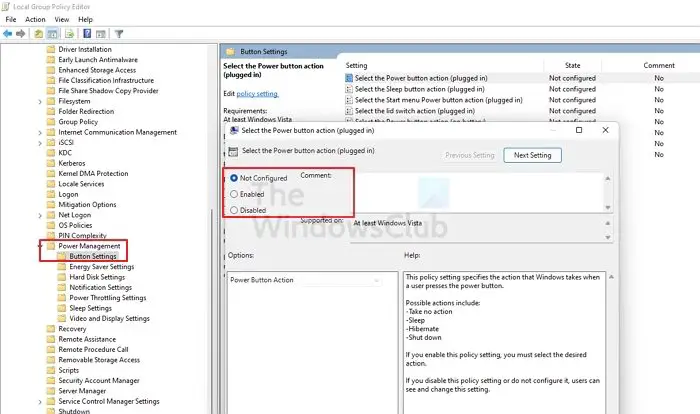Select Power Throttling Settings in tree

coord(108,297)
